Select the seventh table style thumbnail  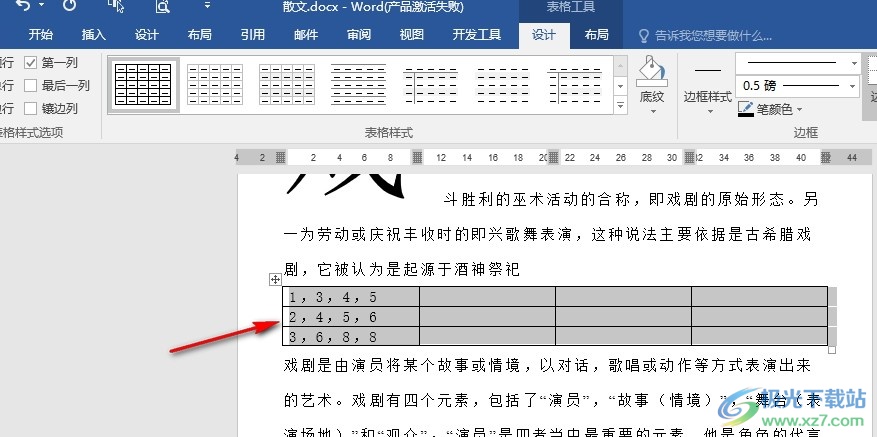[574, 85]
